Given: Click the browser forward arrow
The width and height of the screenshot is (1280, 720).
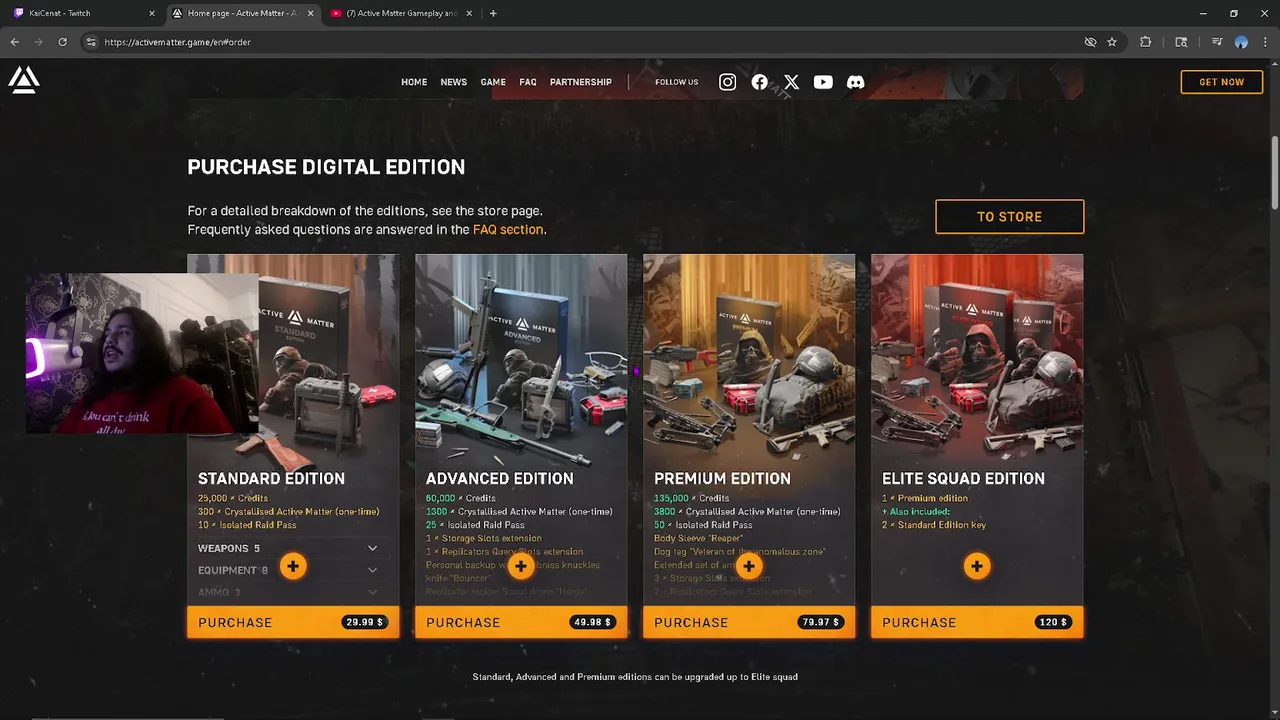Looking at the screenshot, I should pyautogui.click(x=39, y=42).
